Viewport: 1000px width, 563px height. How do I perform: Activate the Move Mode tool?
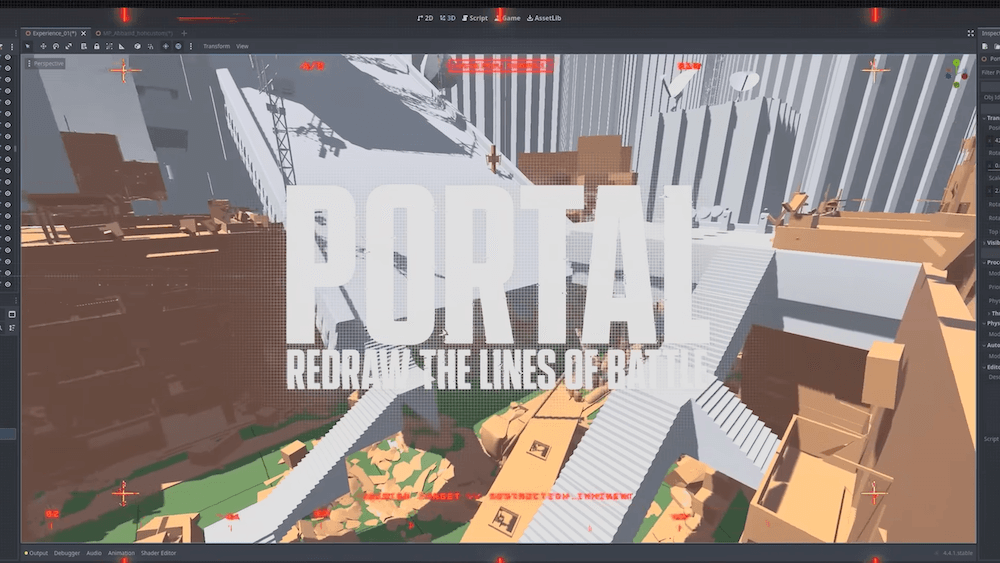[x=42, y=46]
